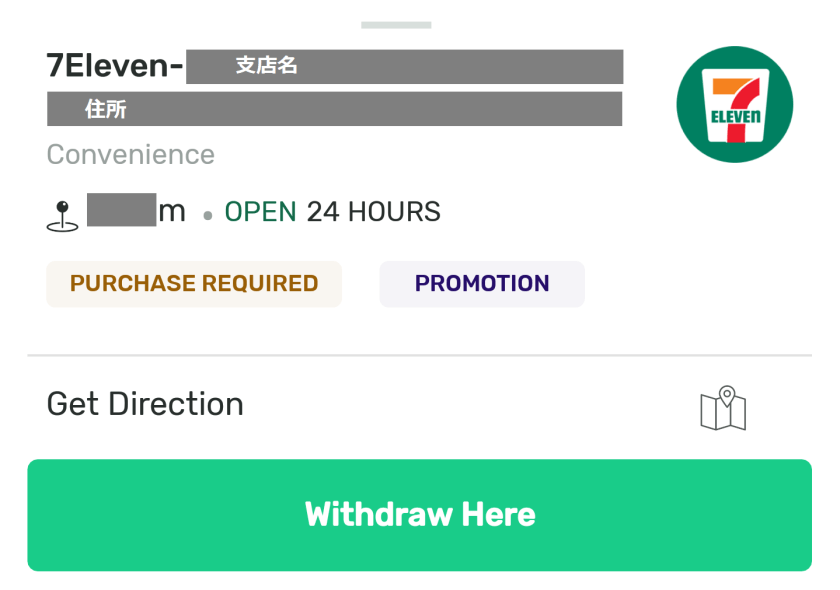Click the divider line above Get Direction

420,355
